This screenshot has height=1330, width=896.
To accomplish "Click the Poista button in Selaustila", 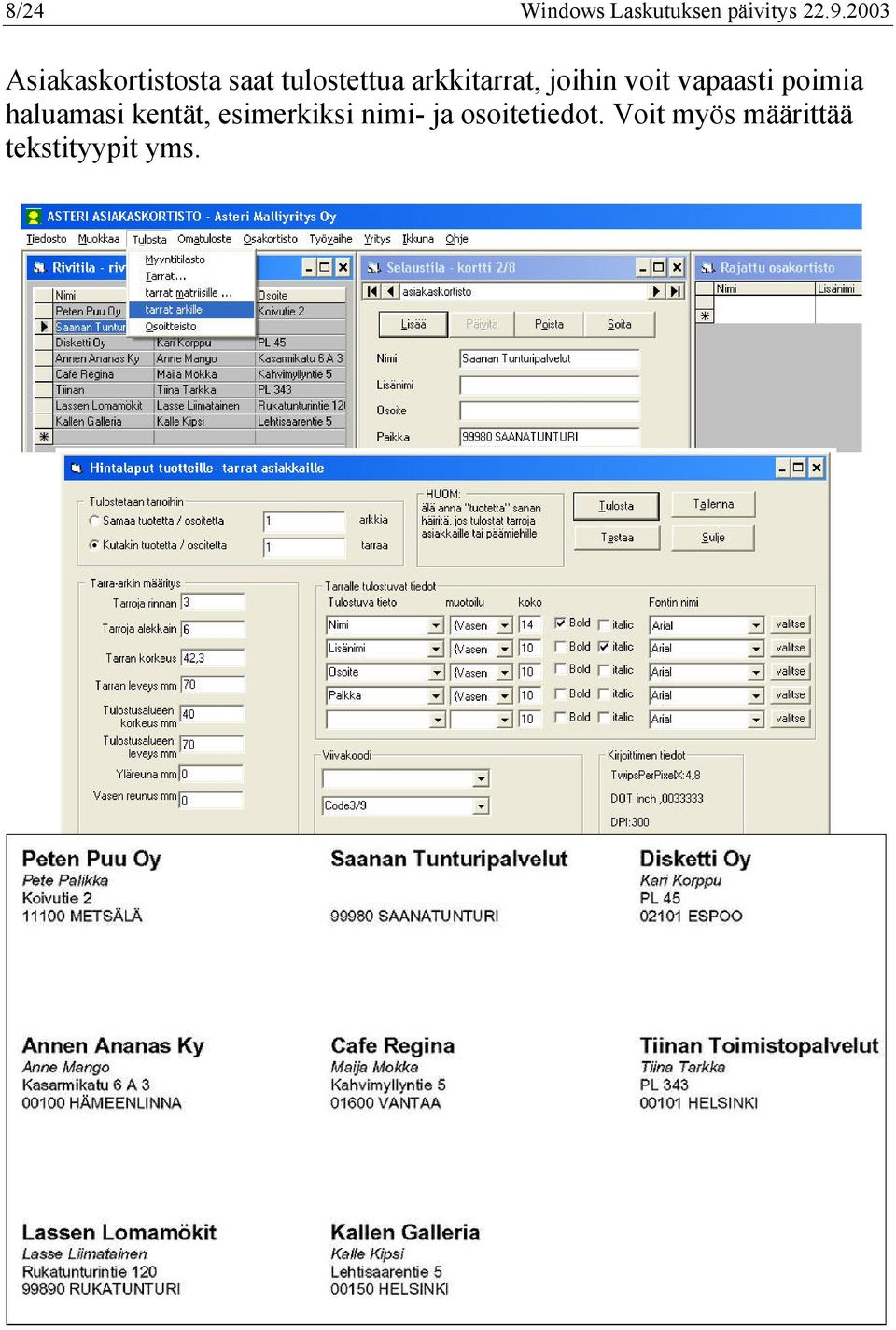I will tap(549, 324).
